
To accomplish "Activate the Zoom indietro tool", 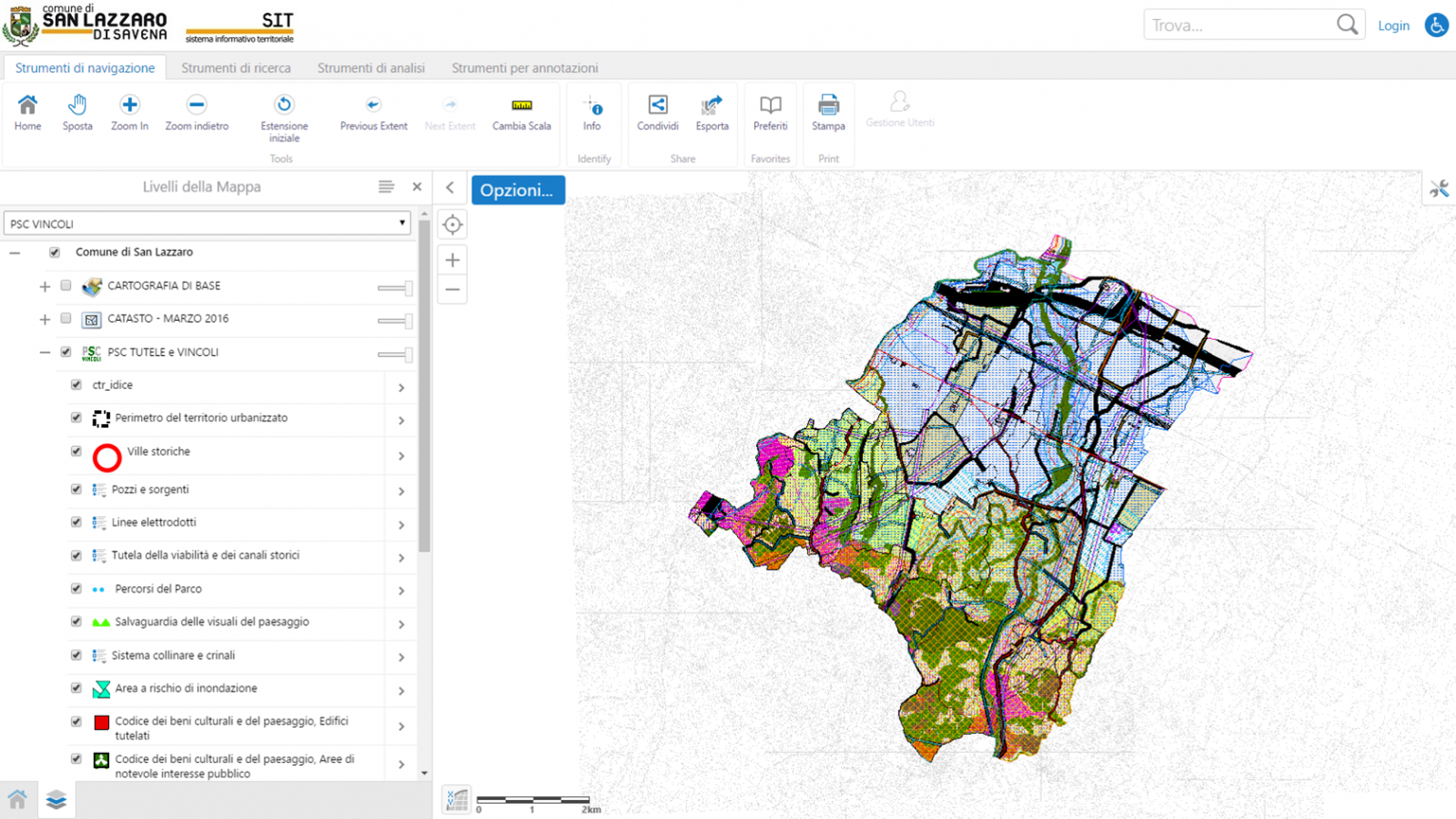I will click(196, 112).
